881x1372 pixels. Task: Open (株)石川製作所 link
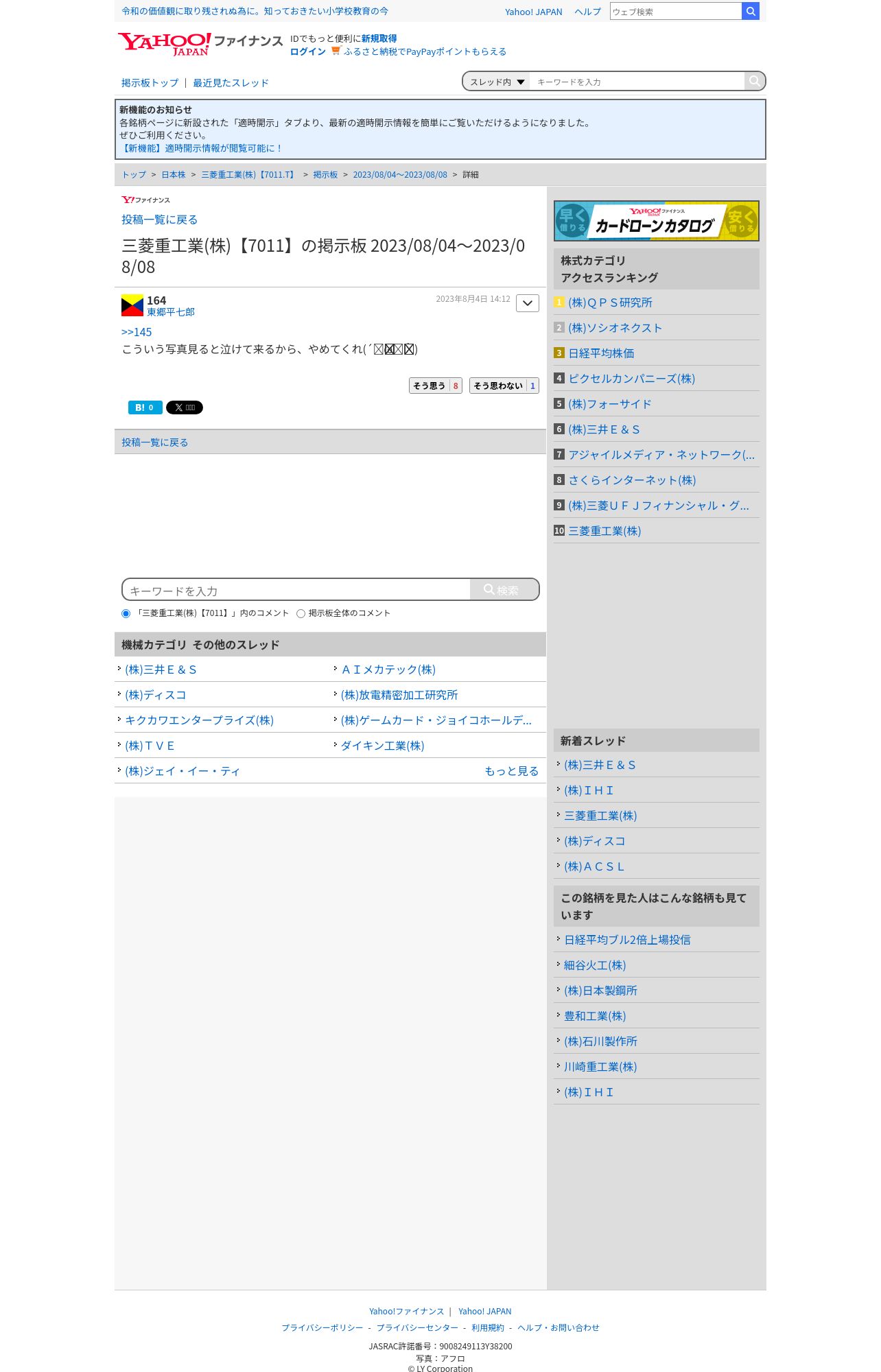coord(600,1041)
